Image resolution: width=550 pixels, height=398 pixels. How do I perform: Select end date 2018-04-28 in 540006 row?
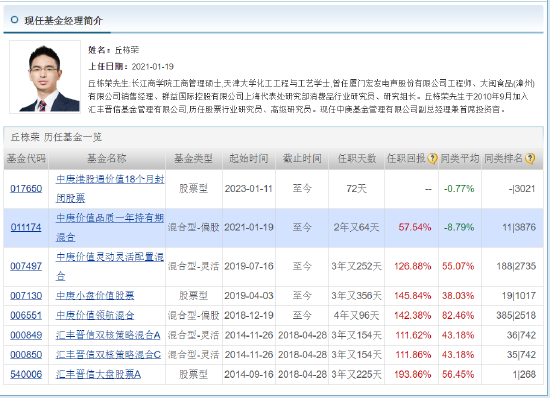point(302,375)
